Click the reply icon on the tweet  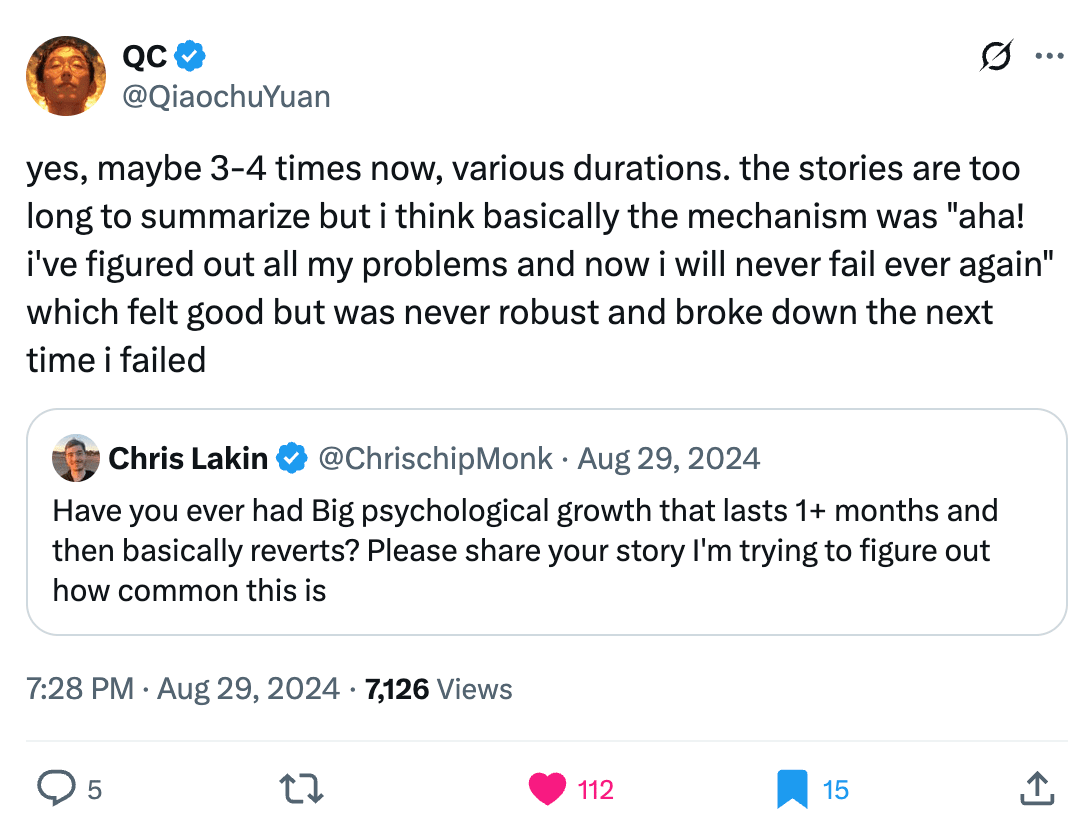[x=57, y=789]
